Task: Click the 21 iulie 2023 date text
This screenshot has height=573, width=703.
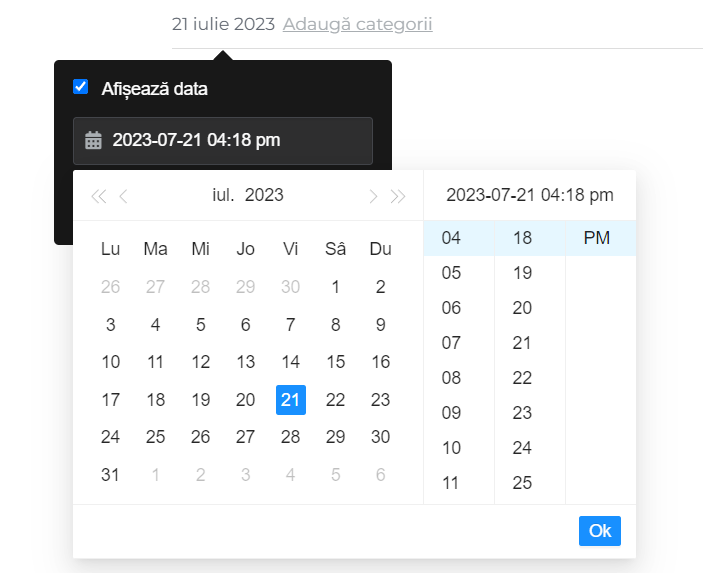Action: pyautogui.click(x=223, y=24)
